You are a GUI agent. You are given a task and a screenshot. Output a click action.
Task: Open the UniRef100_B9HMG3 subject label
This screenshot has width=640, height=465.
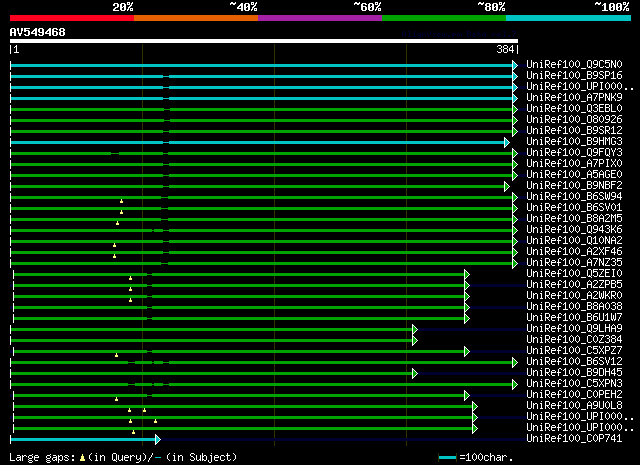click(x=574, y=142)
